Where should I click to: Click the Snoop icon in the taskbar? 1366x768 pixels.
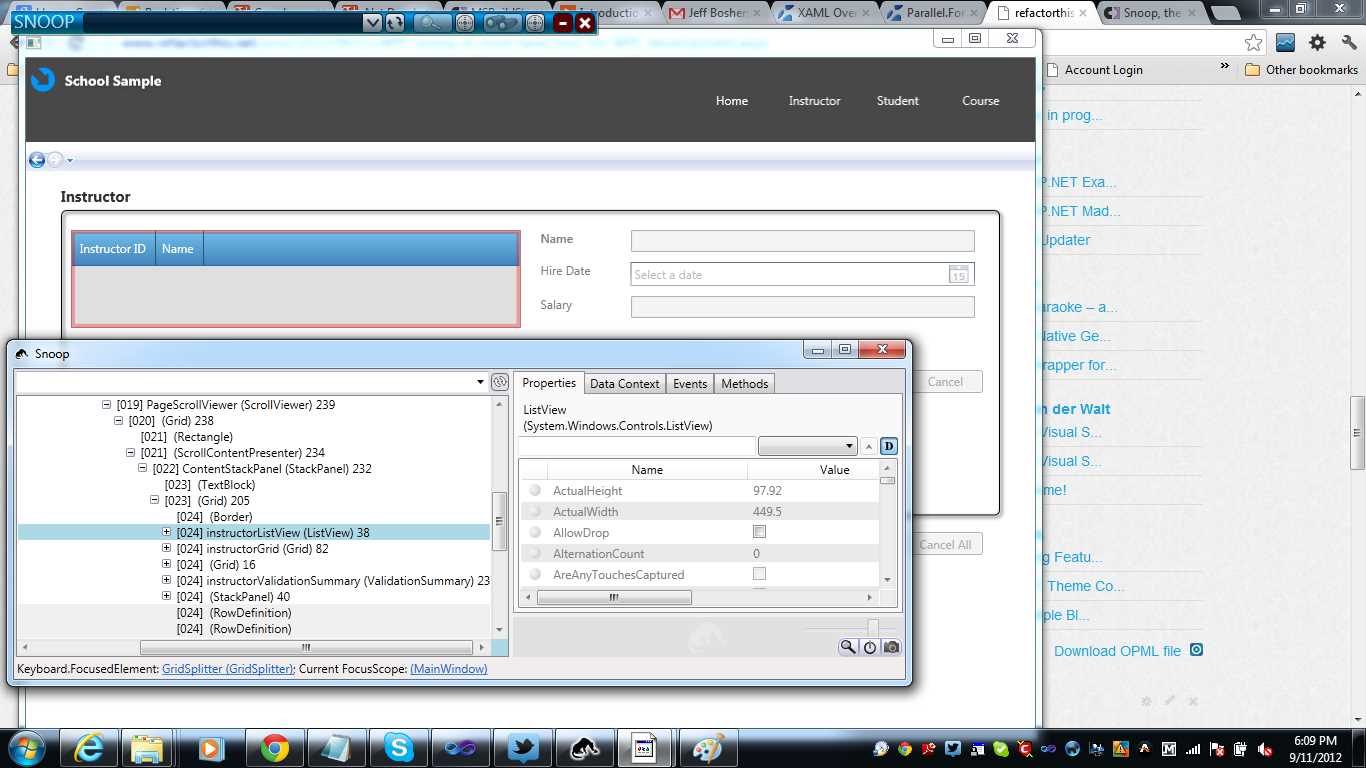click(585, 748)
